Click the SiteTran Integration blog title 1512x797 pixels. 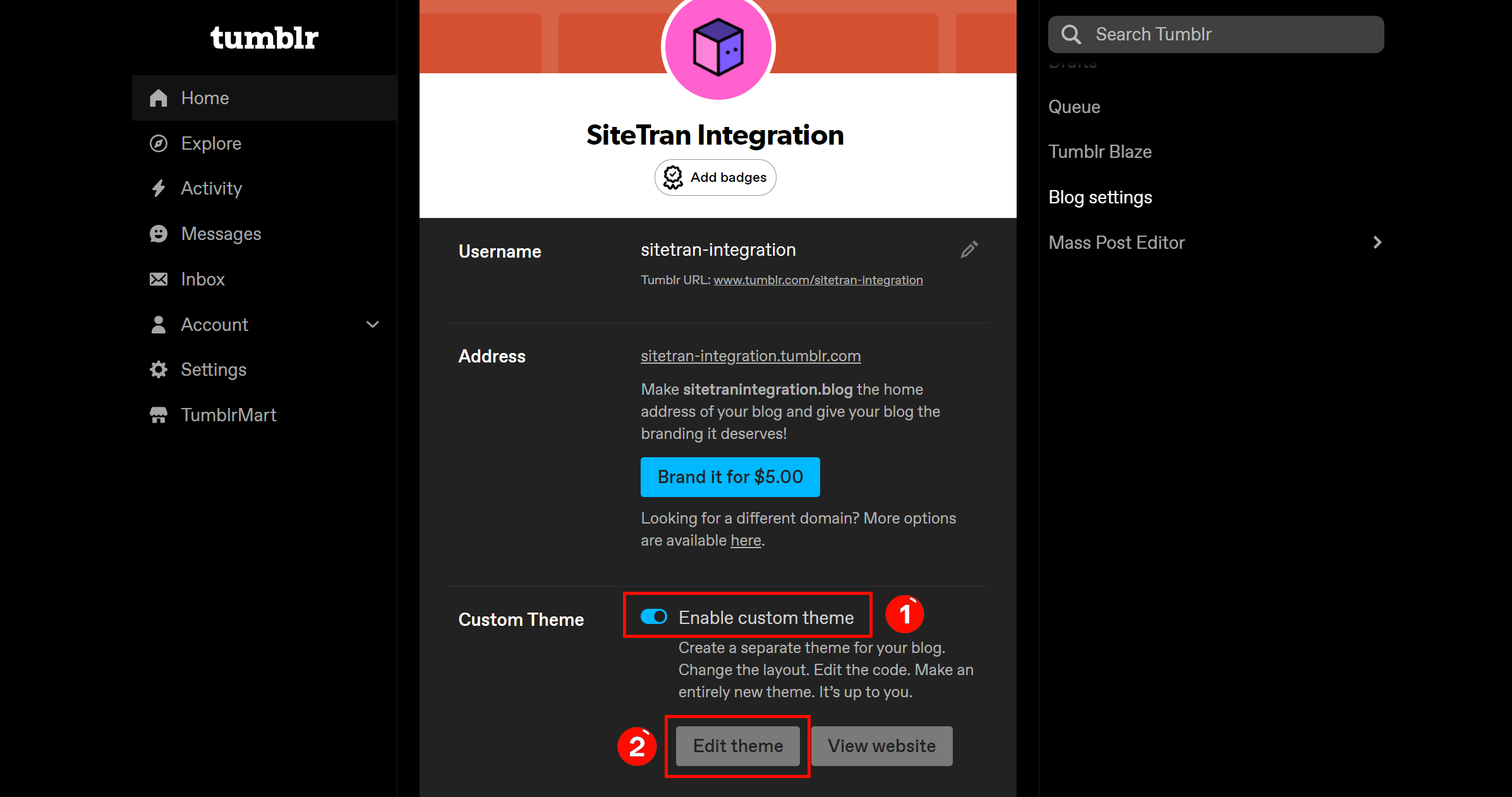715,135
